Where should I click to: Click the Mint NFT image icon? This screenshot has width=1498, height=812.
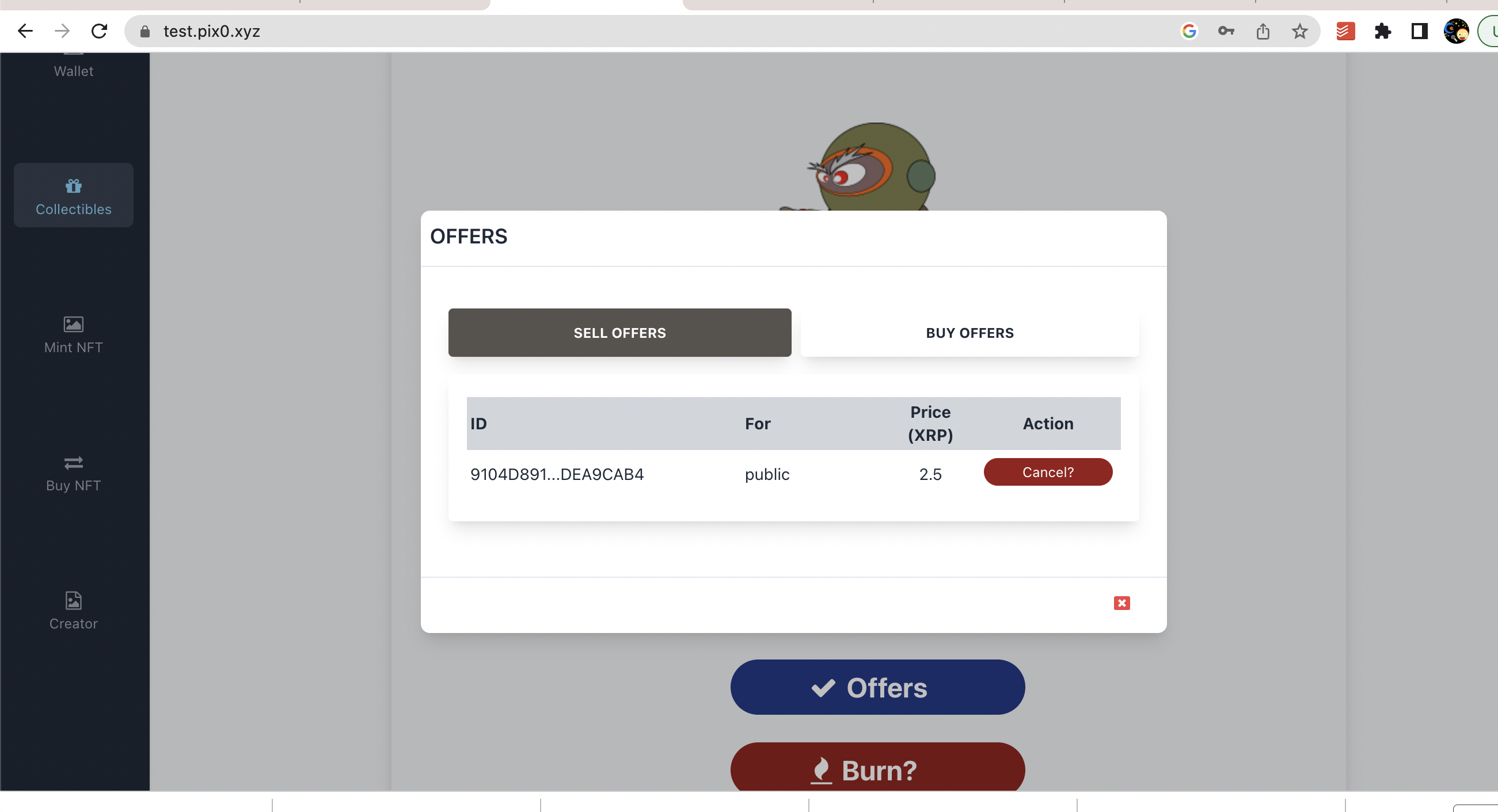pos(73,324)
